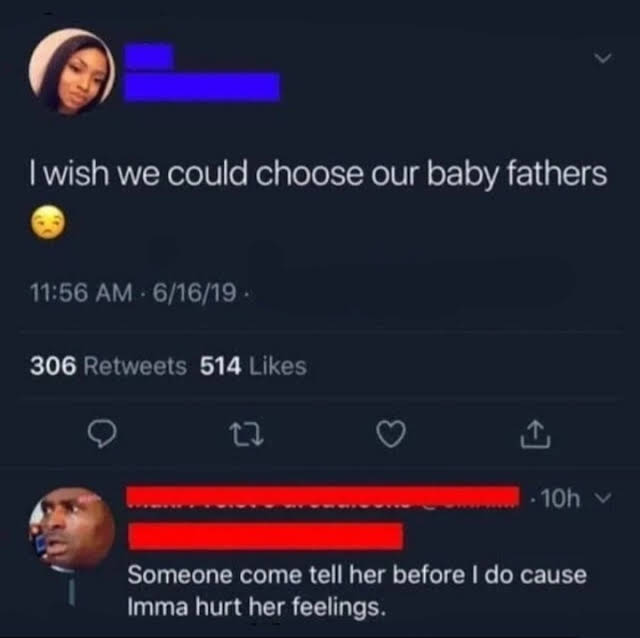Screen dimensions: 640x638
Task: Open the reply text 'Someone come tell her'
Action: [x=357, y=590]
